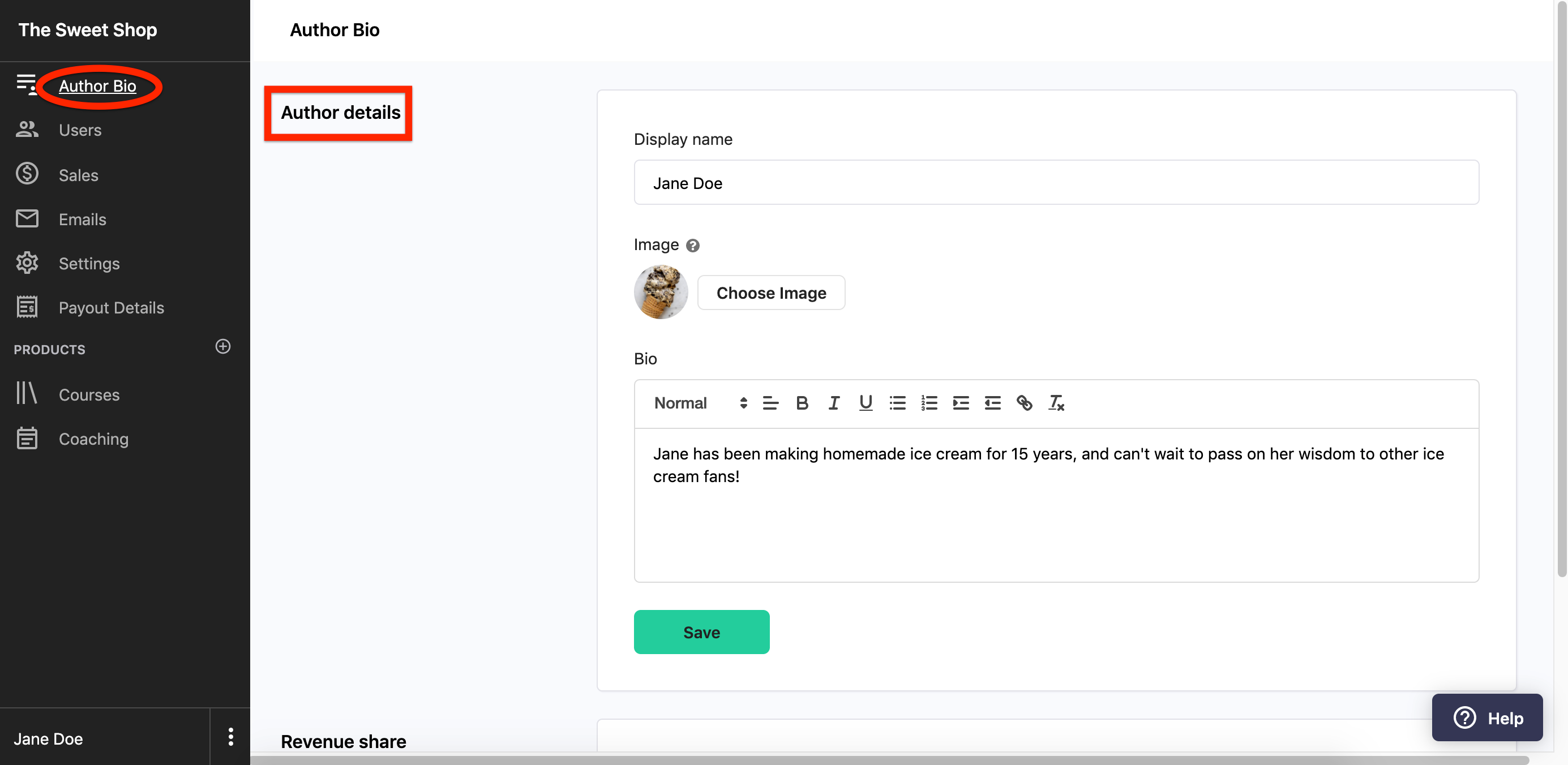Image resolution: width=1568 pixels, height=765 pixels.
Task: Click the Display name label
Action: click(x=683, y=139)
